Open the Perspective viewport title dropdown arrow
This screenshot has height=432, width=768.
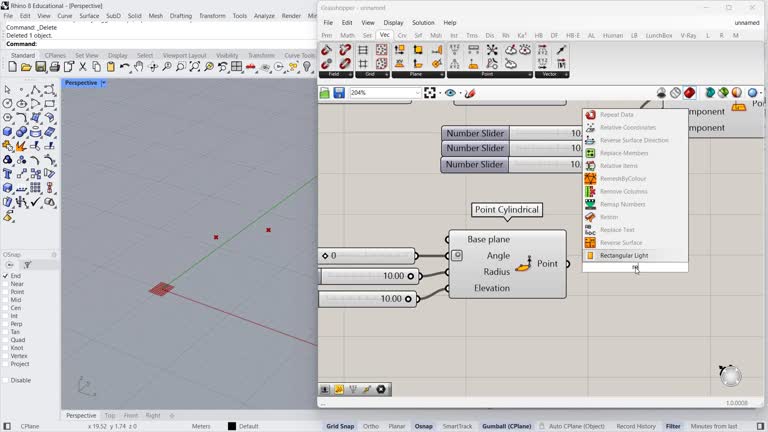tap(103, 83)
